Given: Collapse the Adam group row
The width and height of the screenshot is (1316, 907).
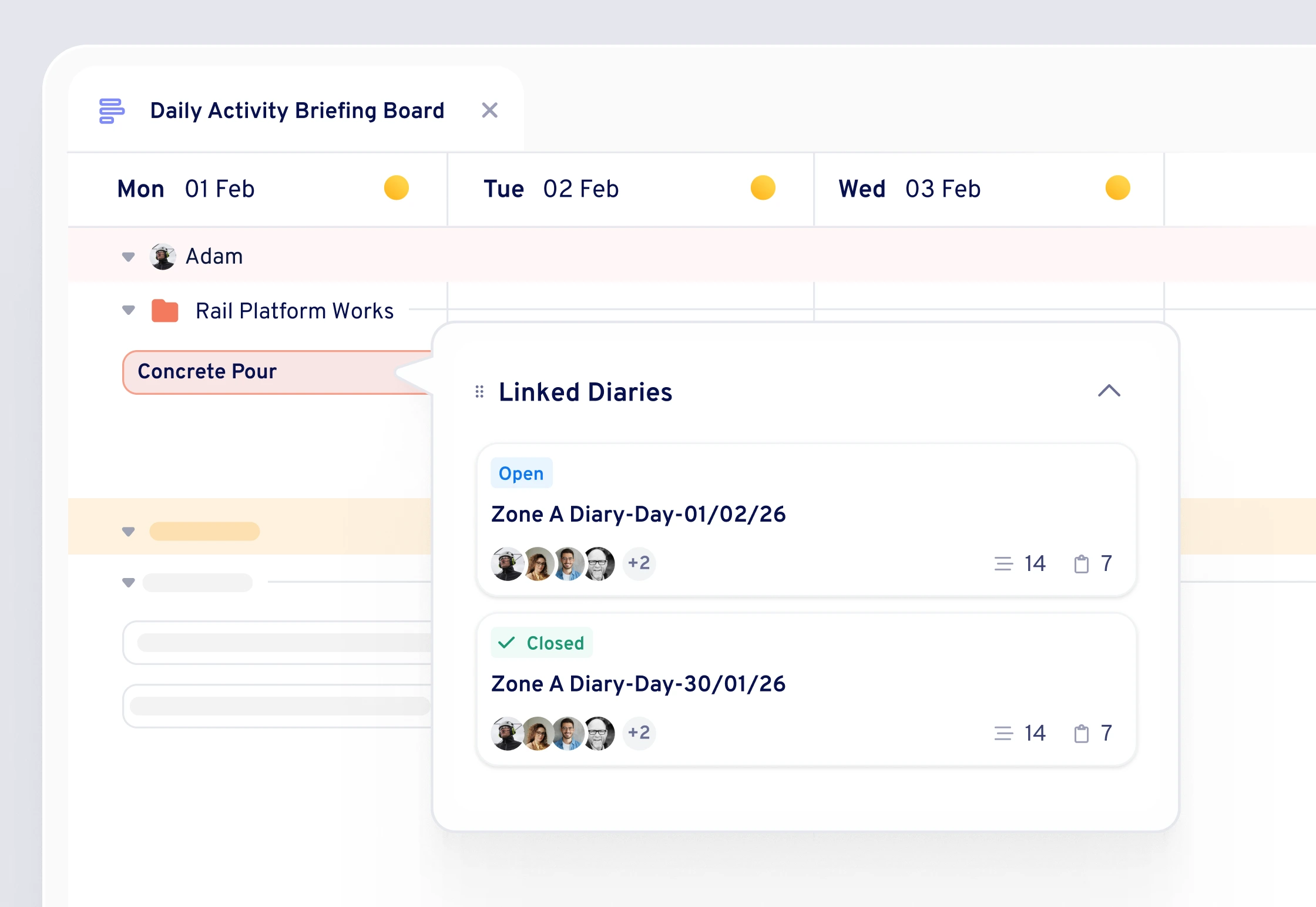Looking at the screenshot, I should [128, 257].
